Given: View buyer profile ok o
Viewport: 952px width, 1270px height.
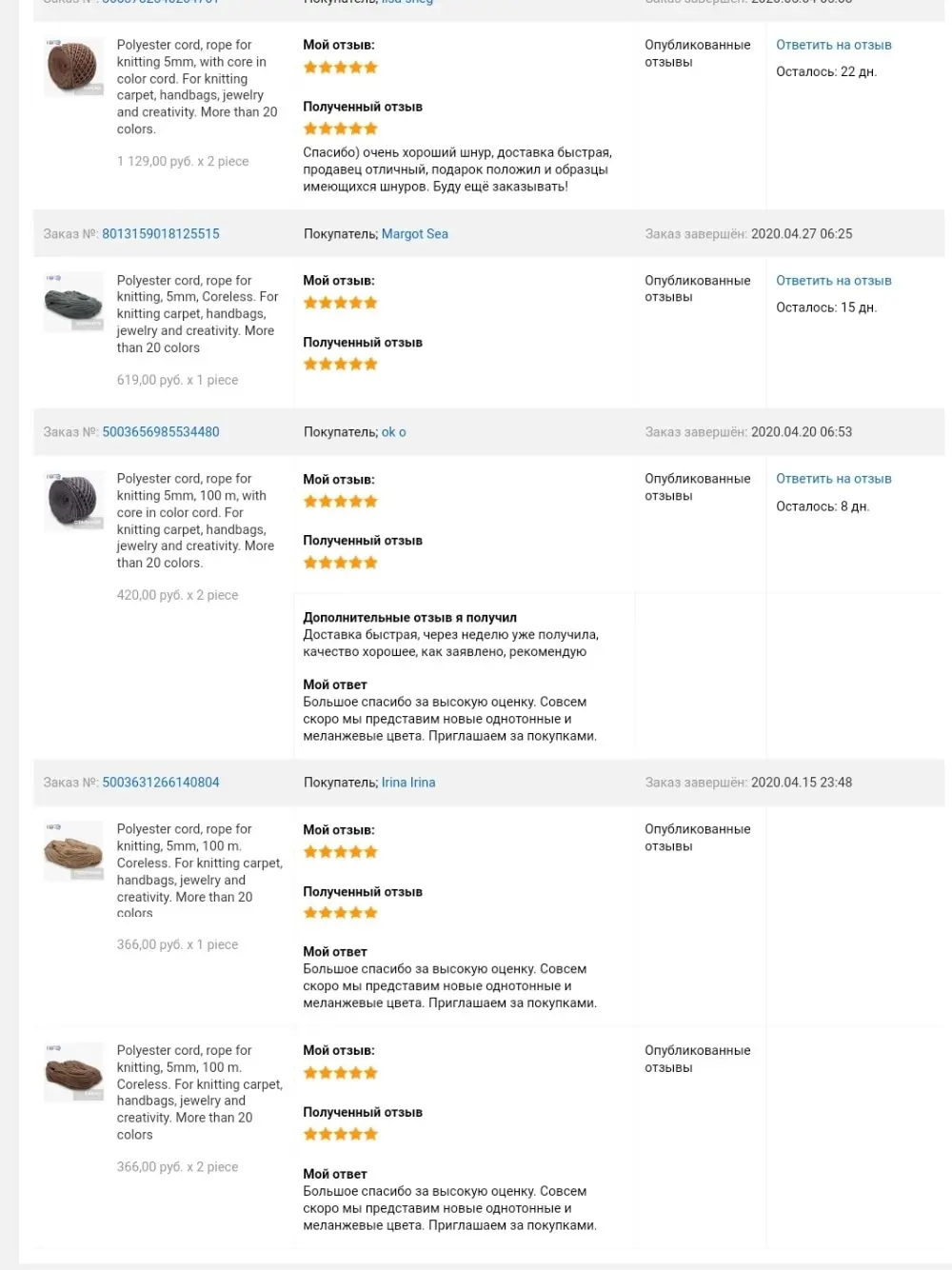Looking at the screenshot, I should pos(394,431).
